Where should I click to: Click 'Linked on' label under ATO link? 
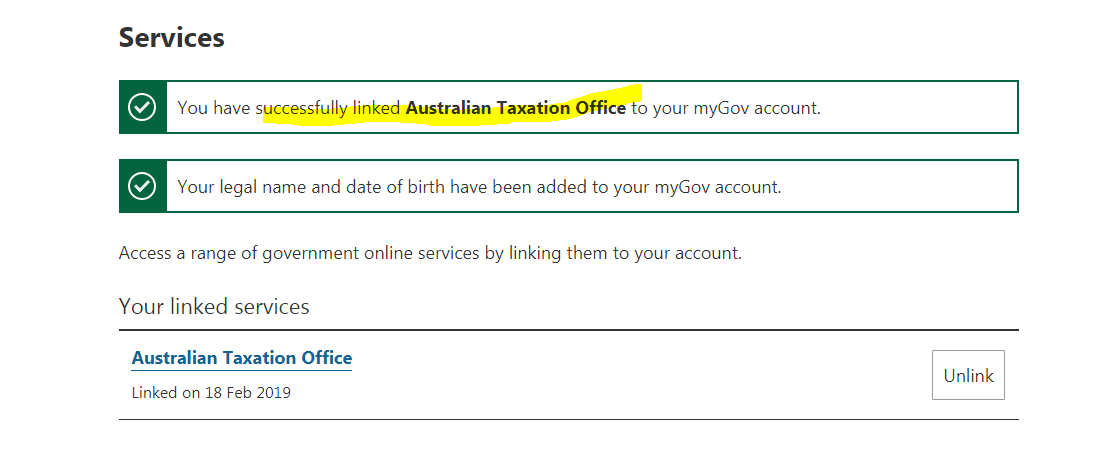tap(166, 392)
